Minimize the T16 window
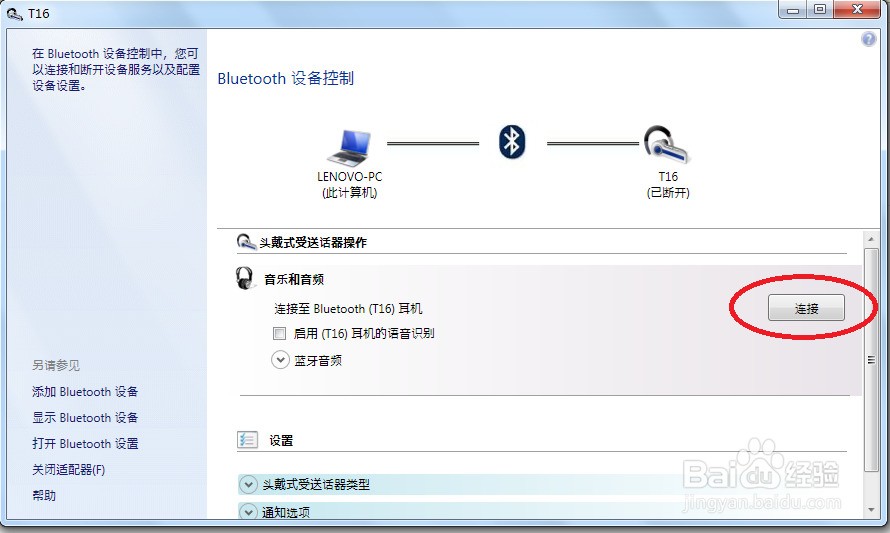 (x=794, y=9)
